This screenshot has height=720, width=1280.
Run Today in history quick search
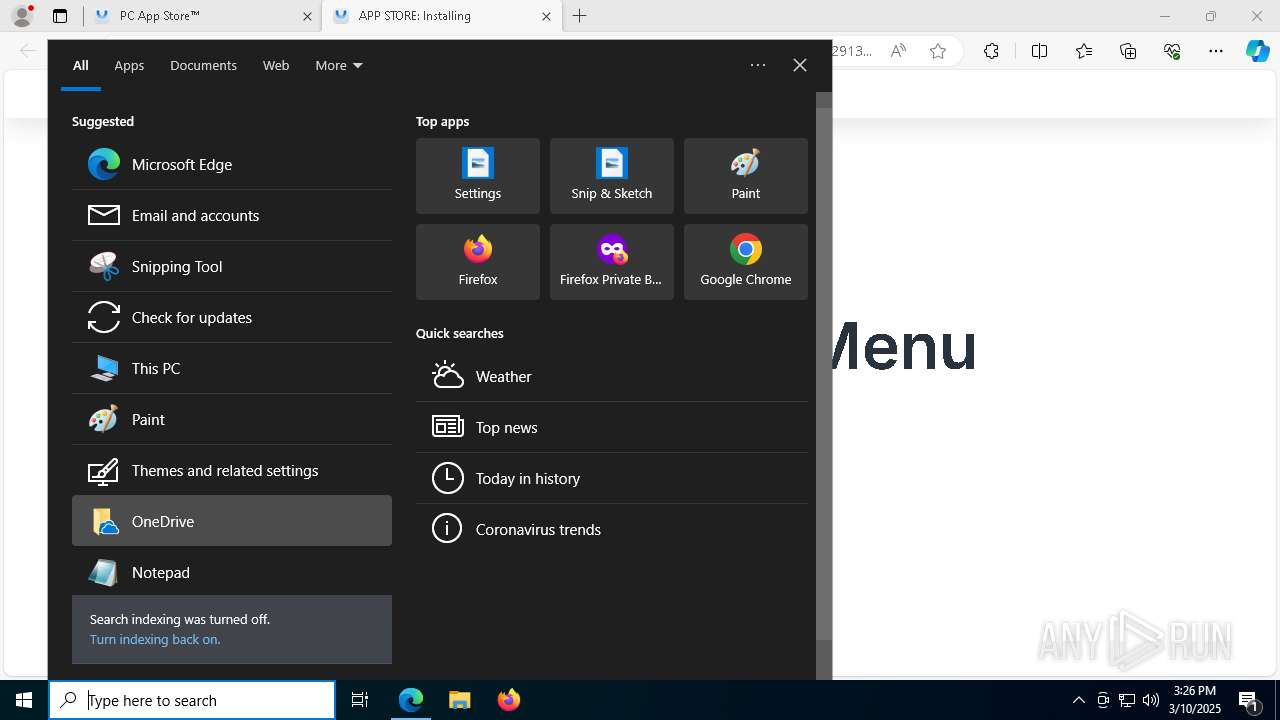pyautogui.click(x=612, y=478)
